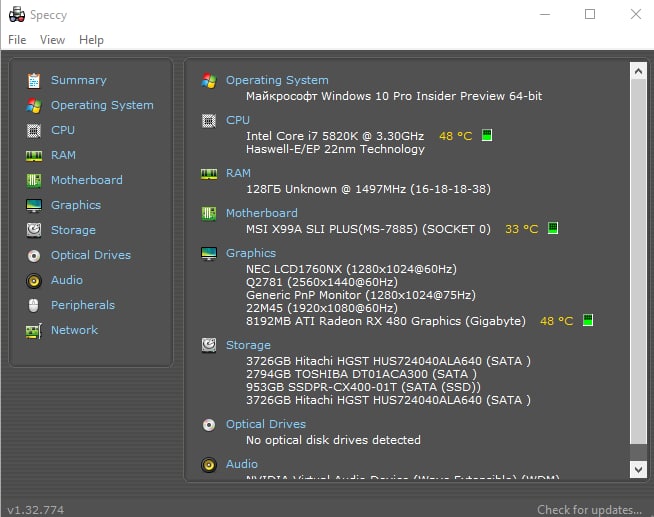Click the version number v1.32.774

tap(36, 510)
